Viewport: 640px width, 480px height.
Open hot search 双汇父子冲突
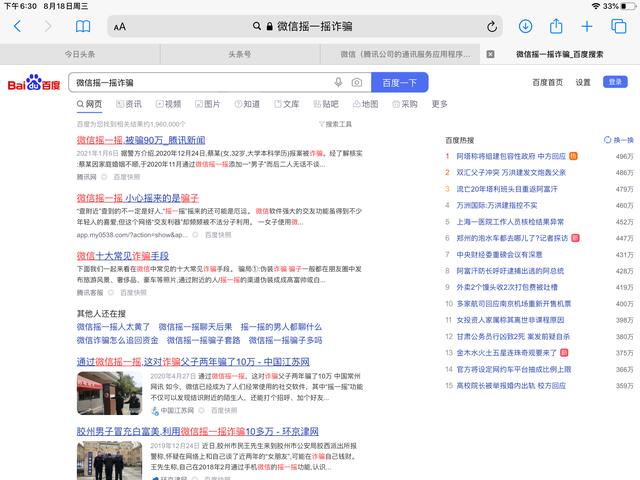pyautogui.click(x=511, y=173)
